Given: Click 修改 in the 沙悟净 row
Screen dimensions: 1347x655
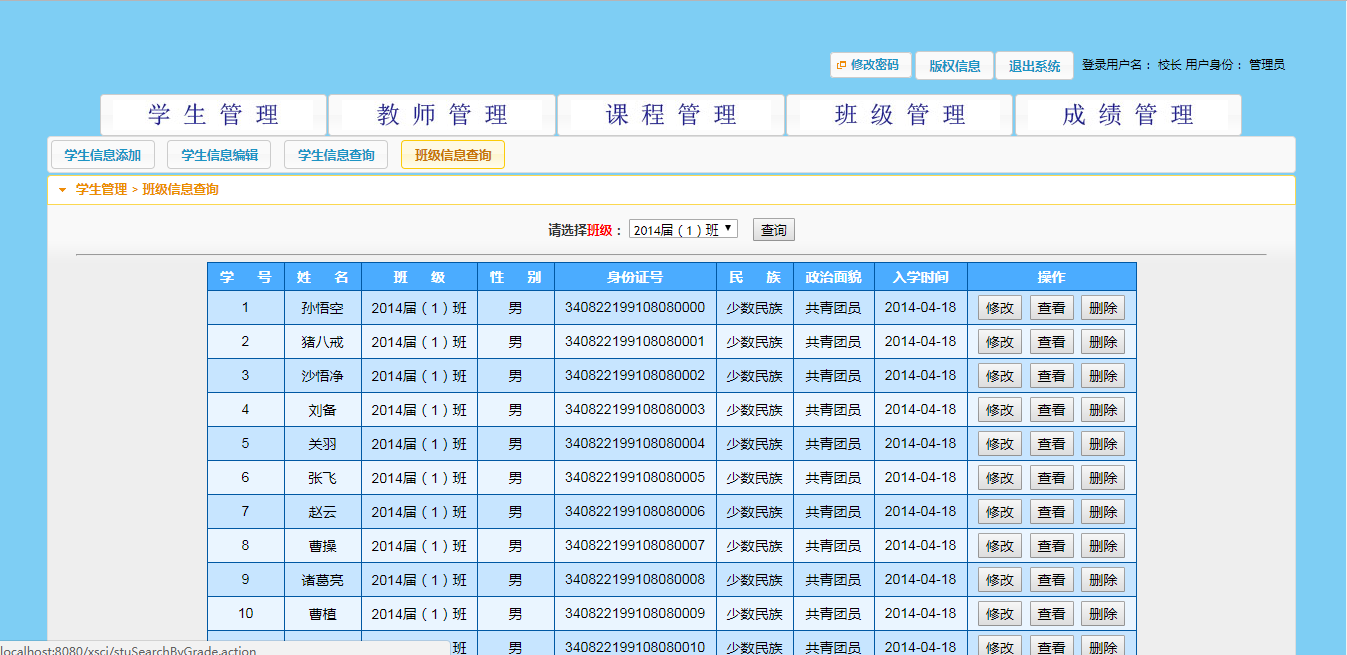Looking at the screenshot, I should [x=1000, y=376].
